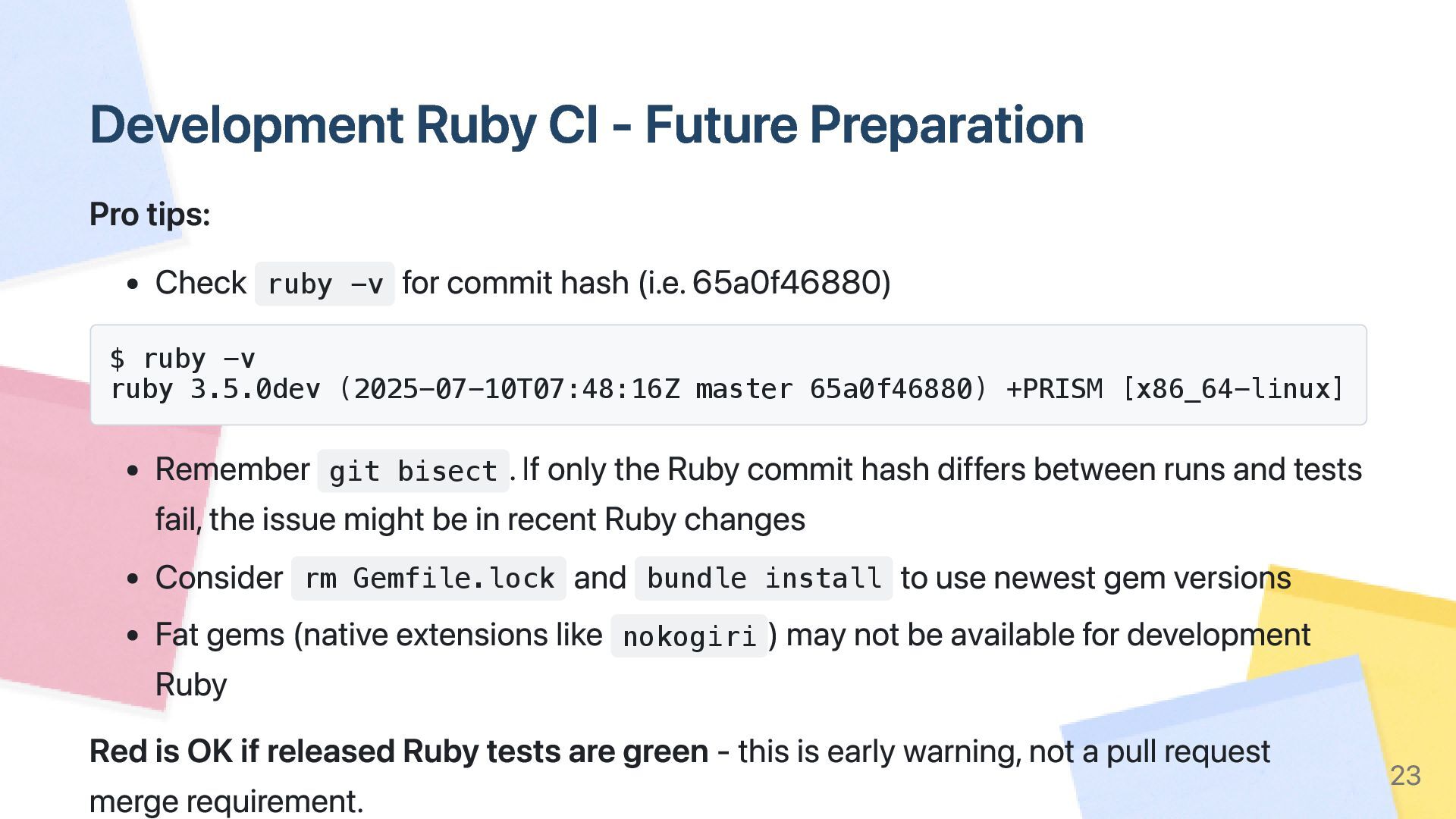Screen dimensions: 1456x819
Task: Click the ruby 3.5.0dev version output line
Action: [x=726, y=389]
